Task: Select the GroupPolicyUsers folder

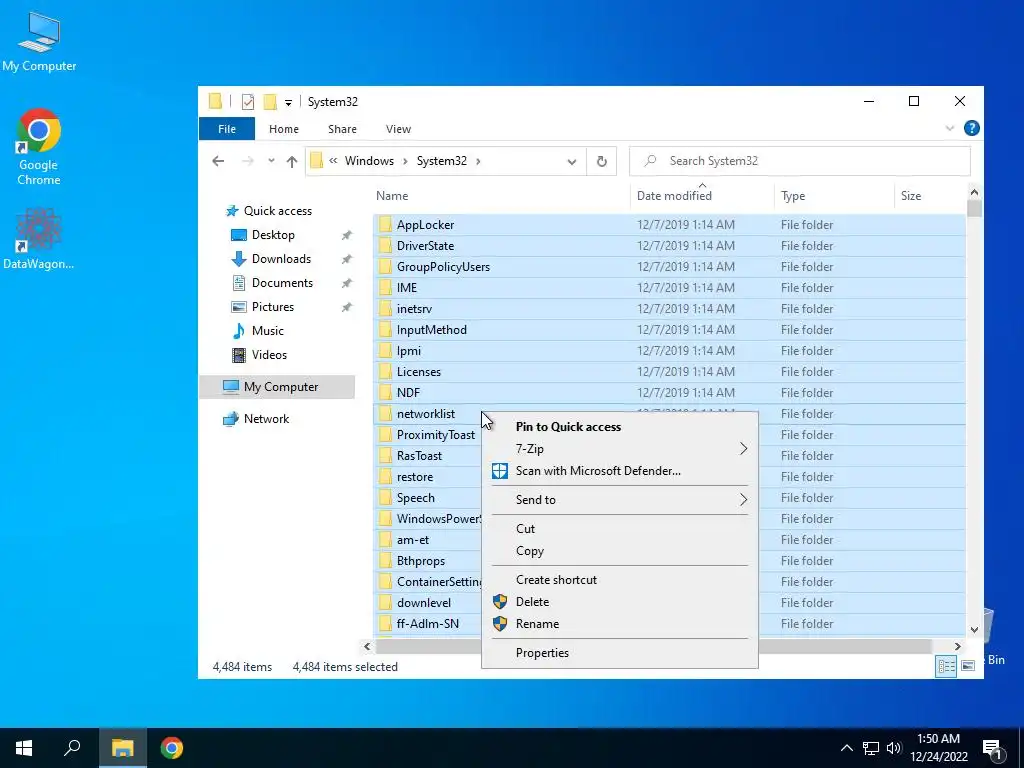Action: coord(669,266)
